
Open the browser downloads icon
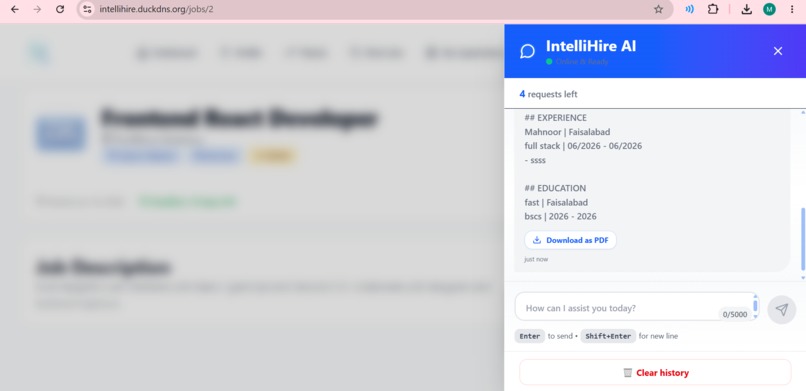(747, 9)
